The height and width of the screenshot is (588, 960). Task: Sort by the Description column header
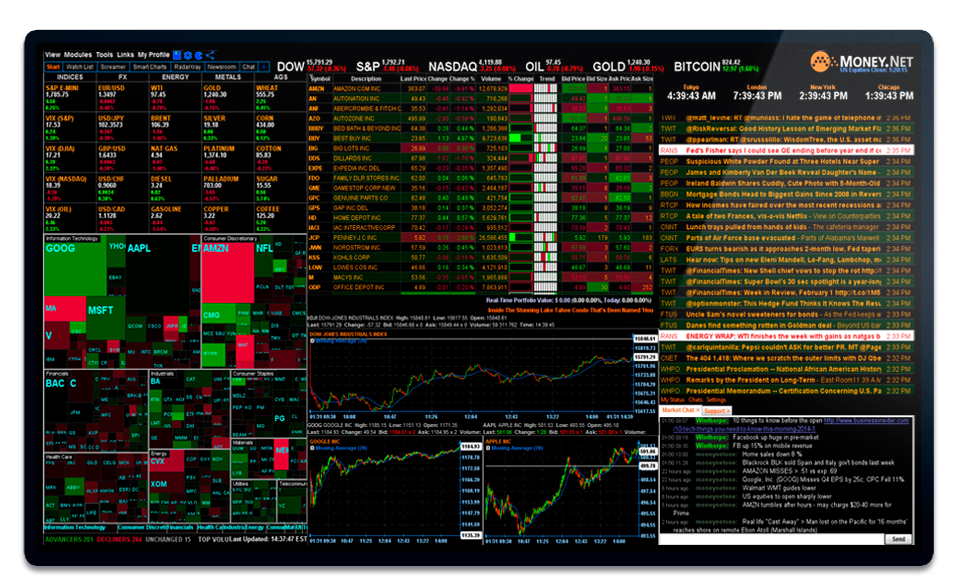pos(366,78)
